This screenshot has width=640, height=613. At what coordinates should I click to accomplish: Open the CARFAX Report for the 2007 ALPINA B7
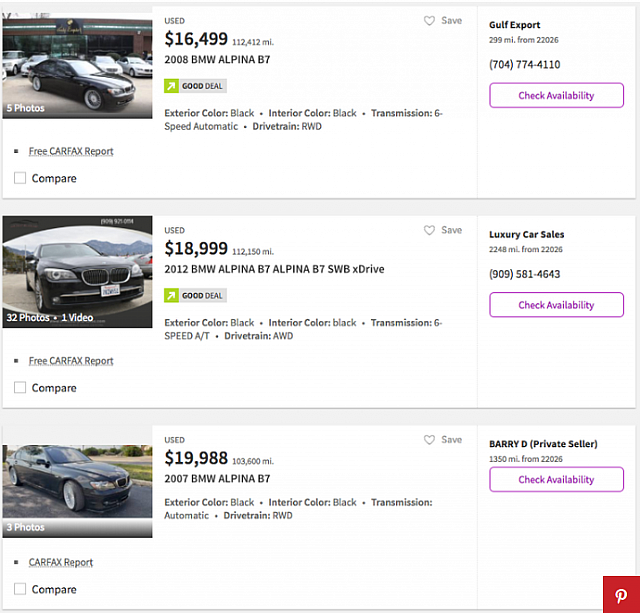[61, 563]
